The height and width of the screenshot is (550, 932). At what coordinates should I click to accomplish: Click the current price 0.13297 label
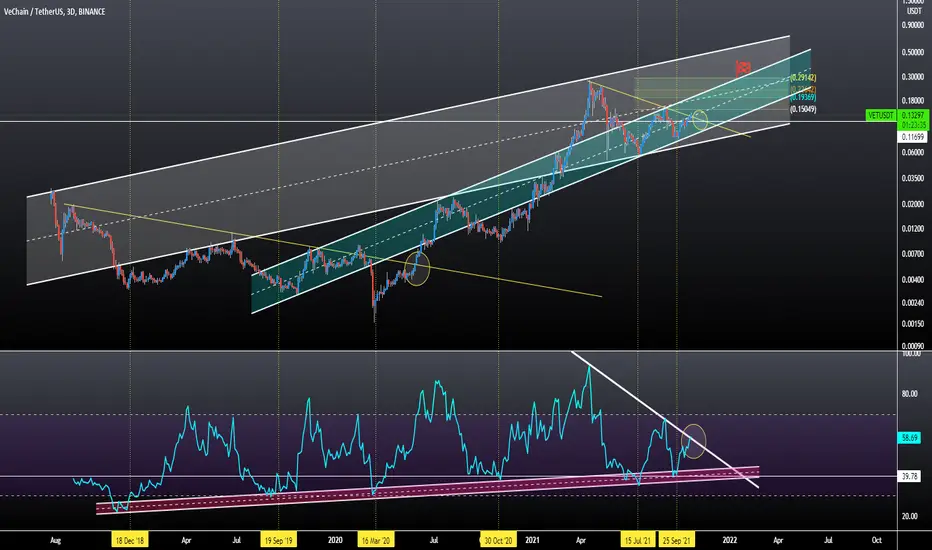[x=913, y=115]
